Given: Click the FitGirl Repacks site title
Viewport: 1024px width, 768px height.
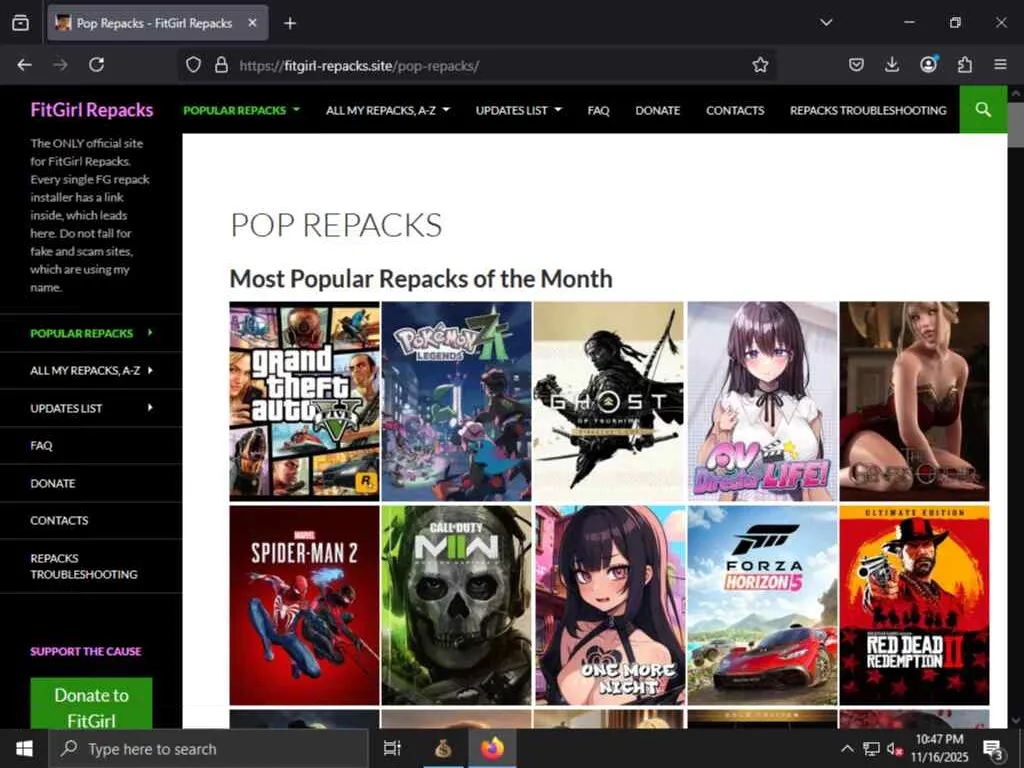Looking at the screenshot, I should pyautogui.click(x=91, y=110).
